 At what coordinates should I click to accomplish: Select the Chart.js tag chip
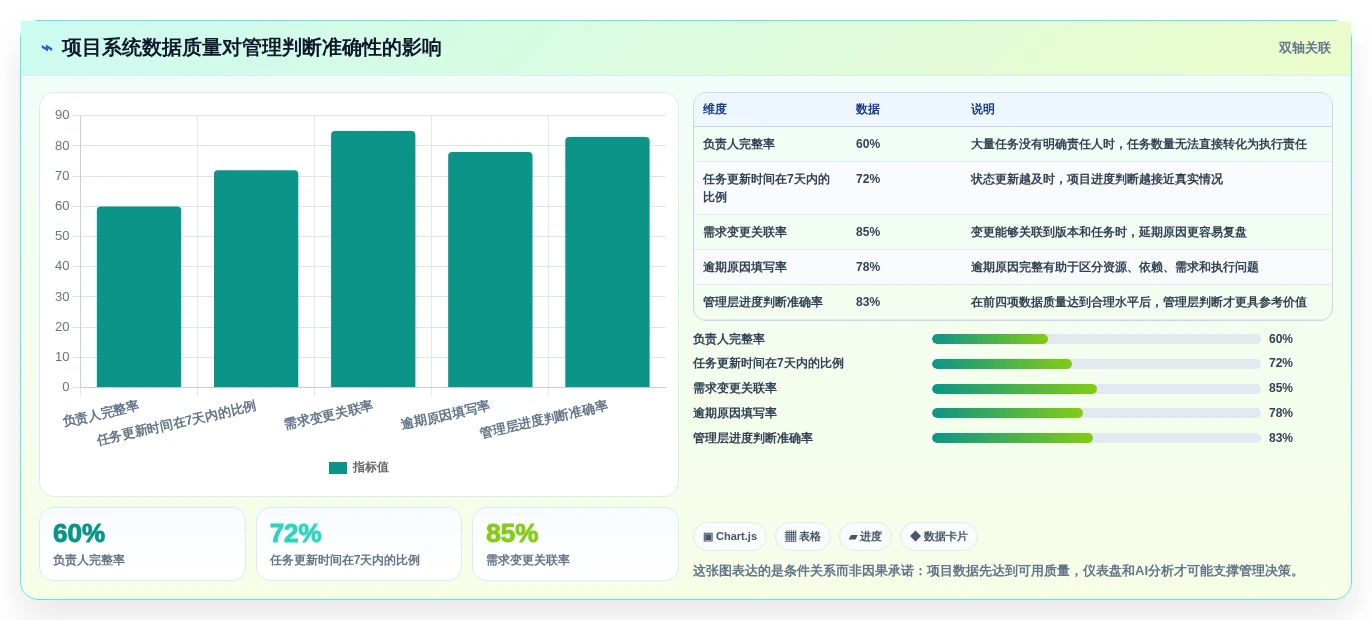730,537
